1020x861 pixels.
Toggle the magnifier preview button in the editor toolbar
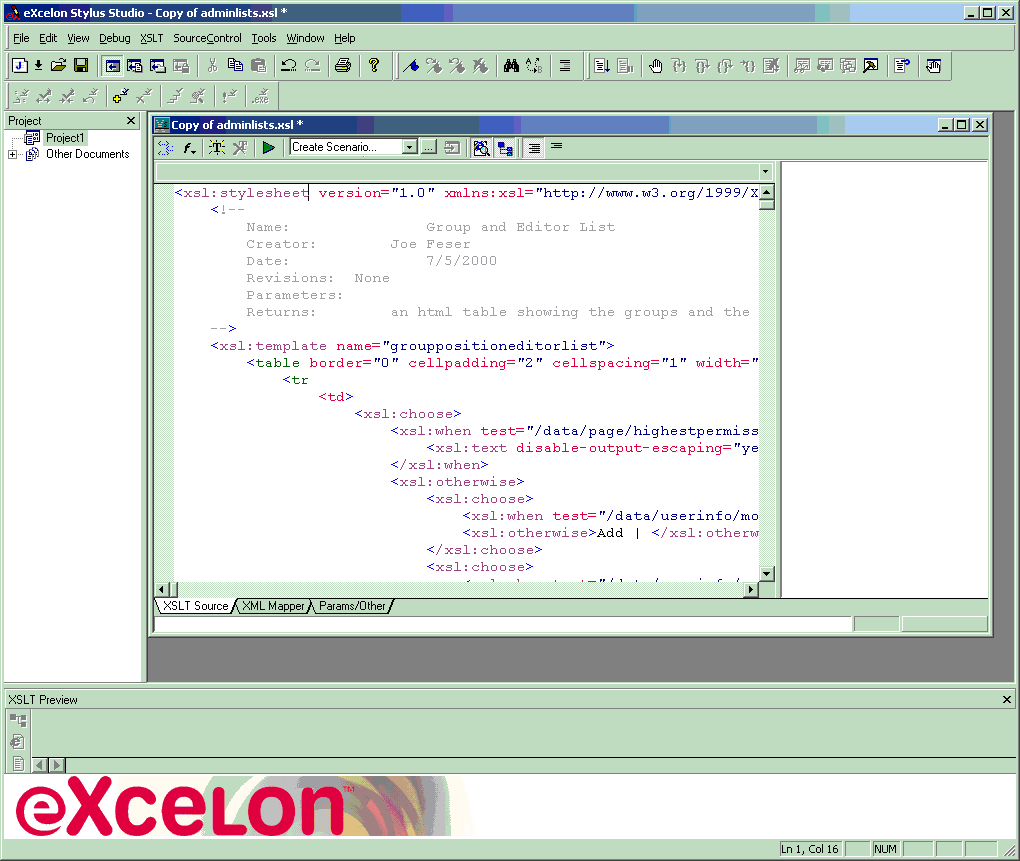pyautogui.click(x=482, y=148)
